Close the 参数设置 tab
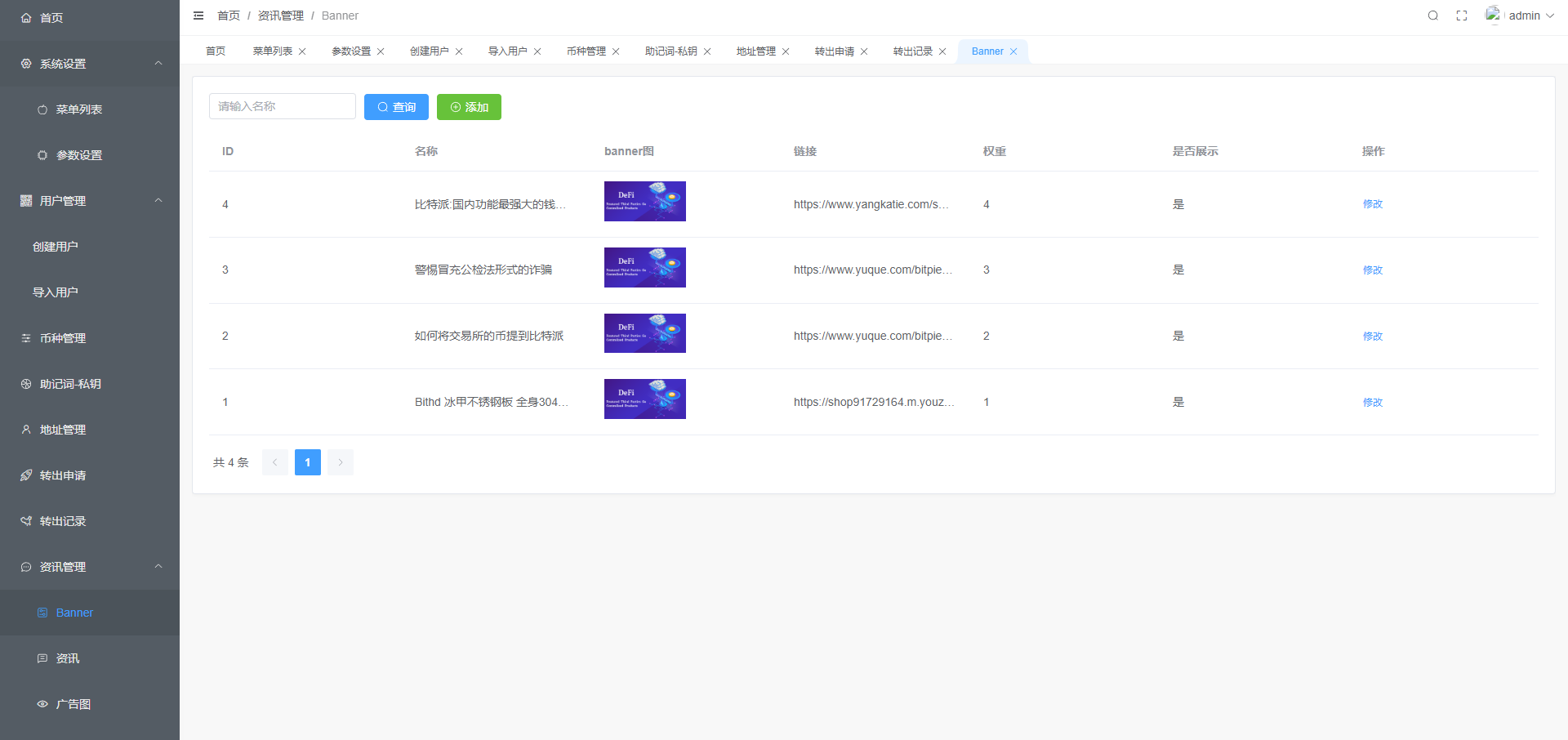 coord(381,51)
